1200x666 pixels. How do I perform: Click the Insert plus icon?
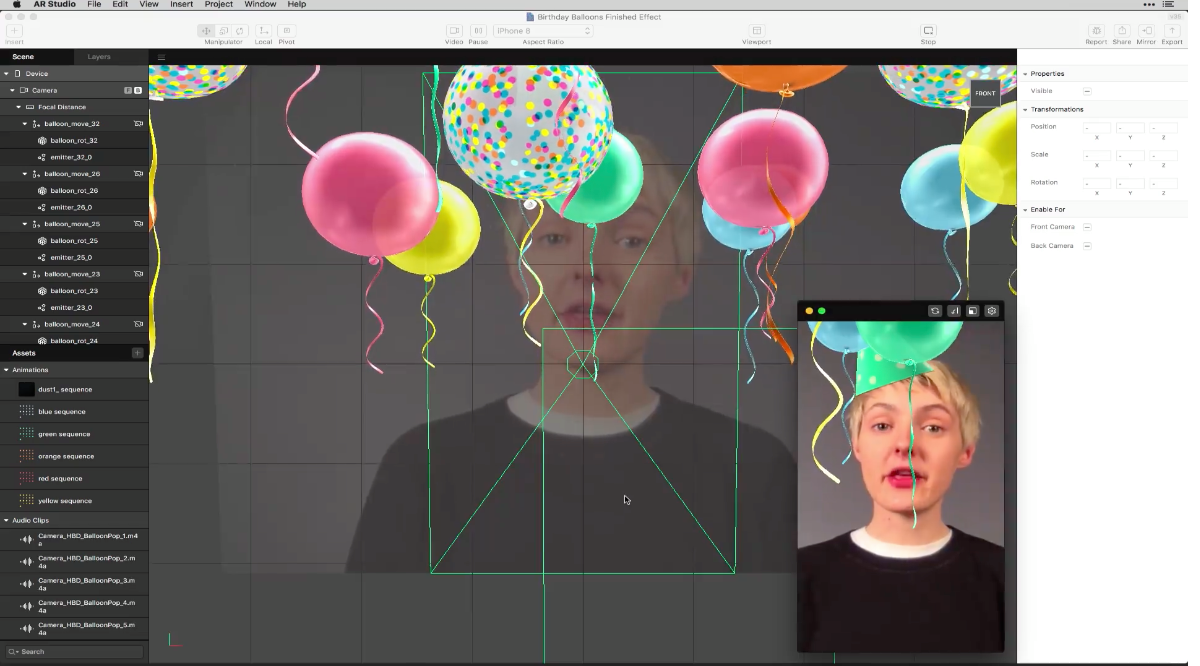14,31
